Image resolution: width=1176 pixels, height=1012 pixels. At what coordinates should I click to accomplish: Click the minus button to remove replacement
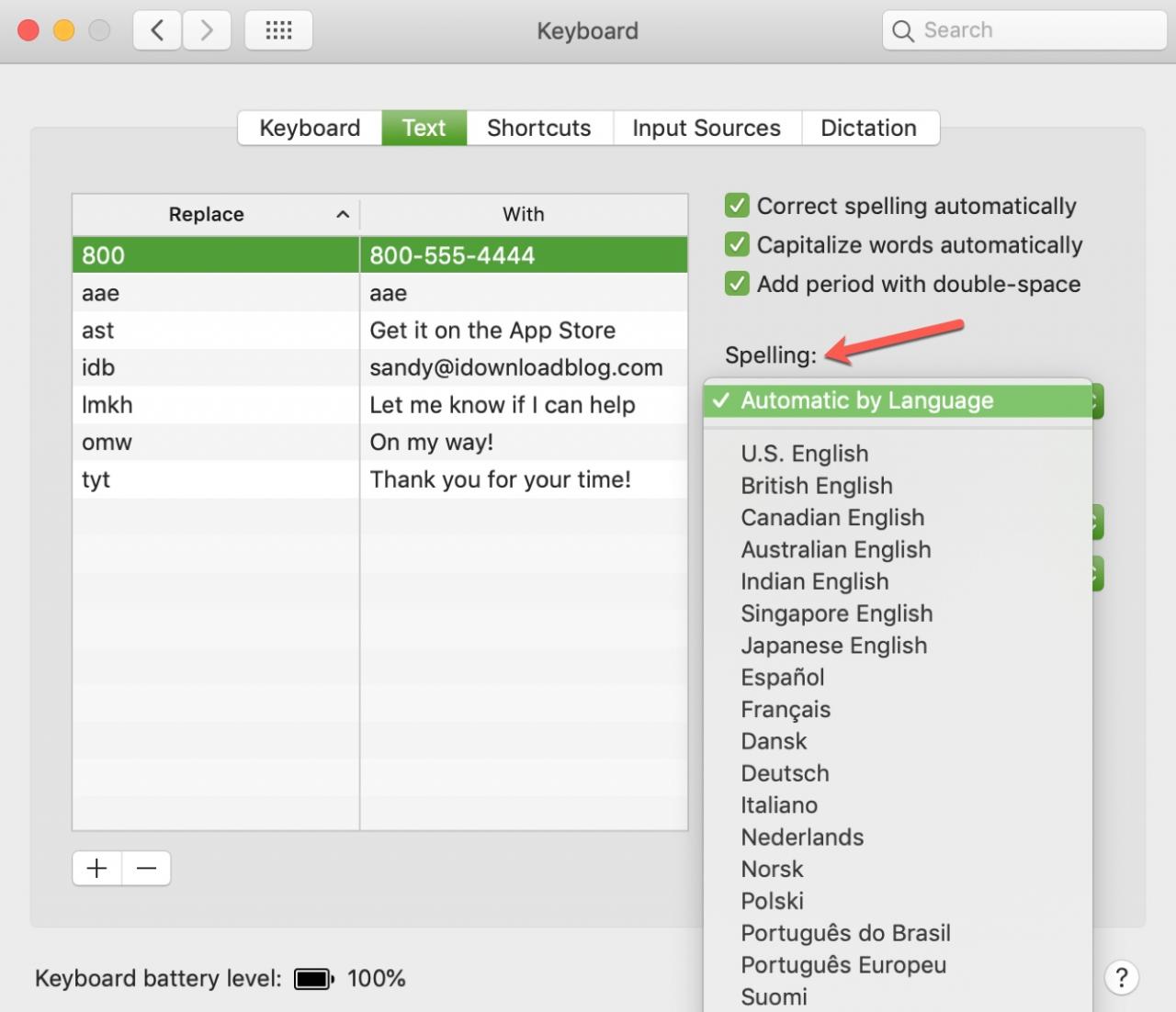(x=146, y=868)
